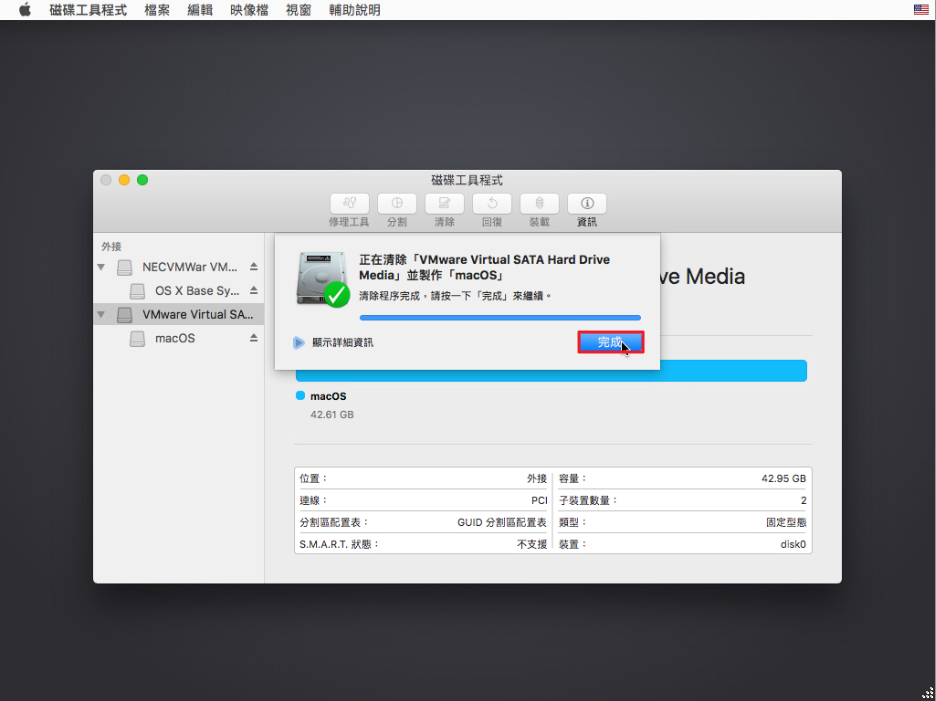936x701 pixels.
Task: Click the 完成 button
Action: point(611,342)
